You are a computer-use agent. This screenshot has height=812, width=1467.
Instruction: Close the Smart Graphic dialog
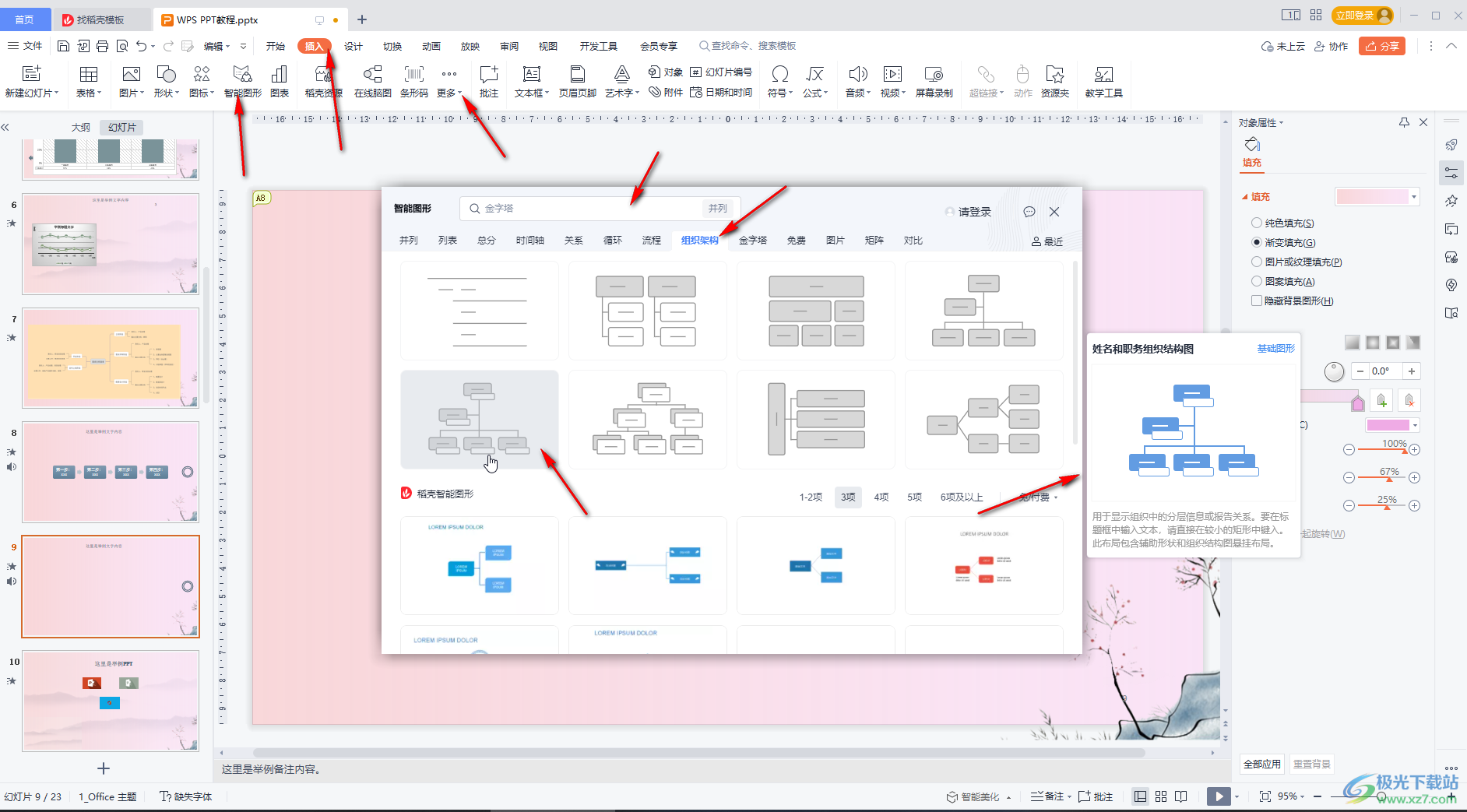(x=1054, y=212)
